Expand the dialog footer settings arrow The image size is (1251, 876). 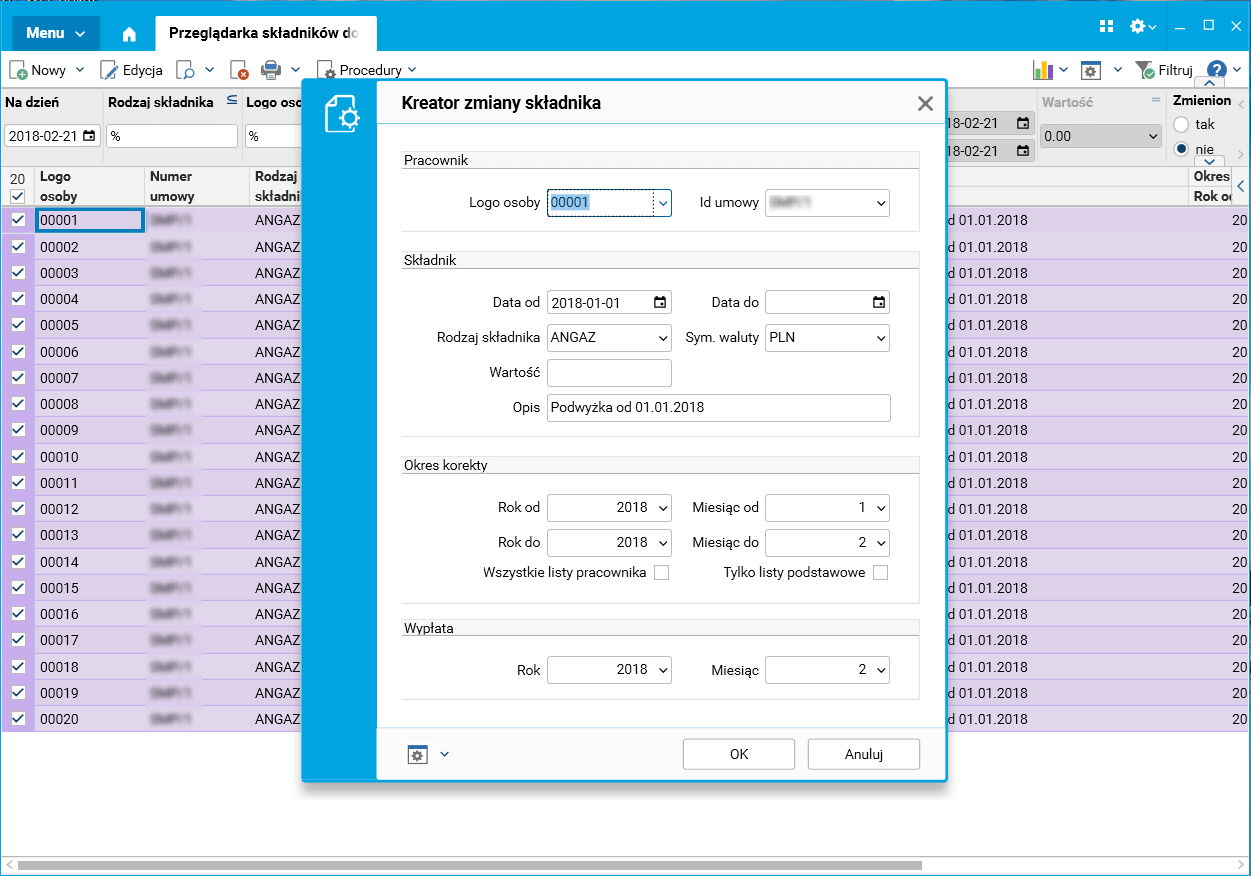[444, 754]
